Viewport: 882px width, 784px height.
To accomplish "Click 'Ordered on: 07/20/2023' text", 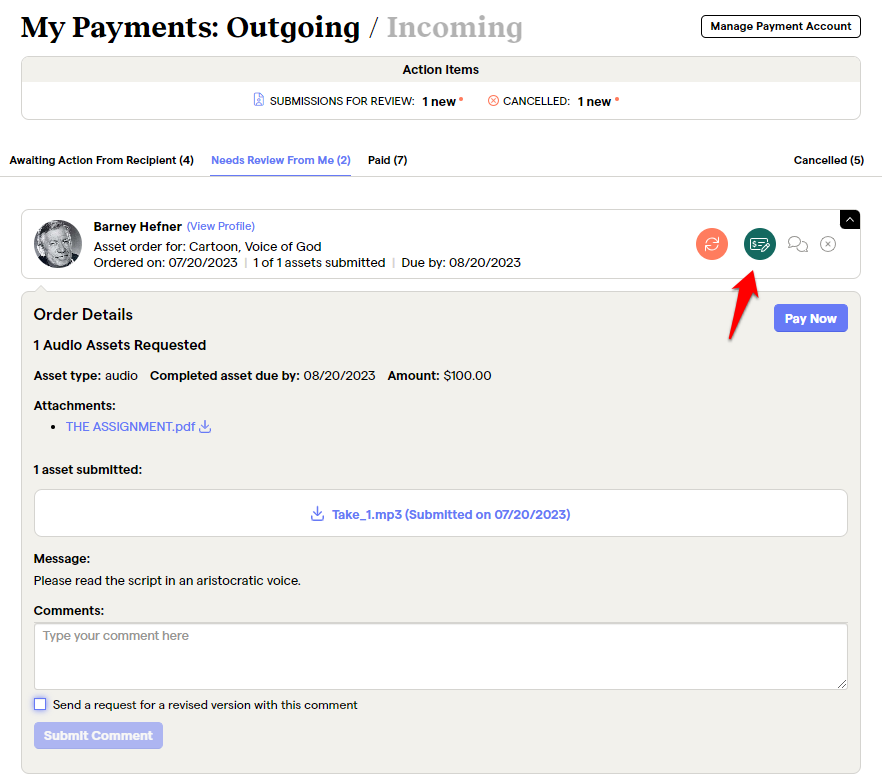I will tap(165, 263).
